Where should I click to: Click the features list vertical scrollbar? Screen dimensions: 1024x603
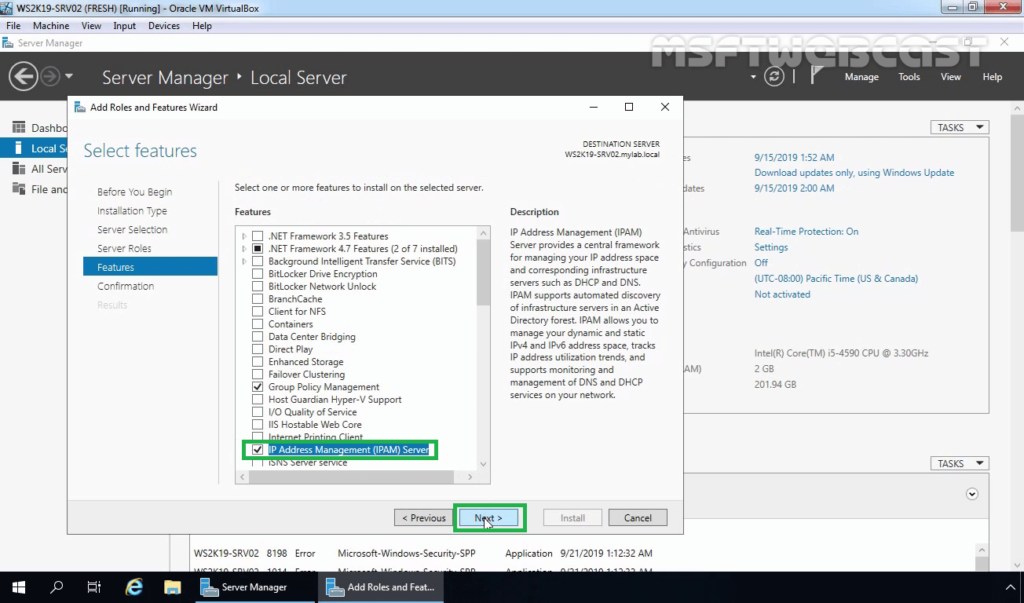pyautogui.click(x=483, y=272)
